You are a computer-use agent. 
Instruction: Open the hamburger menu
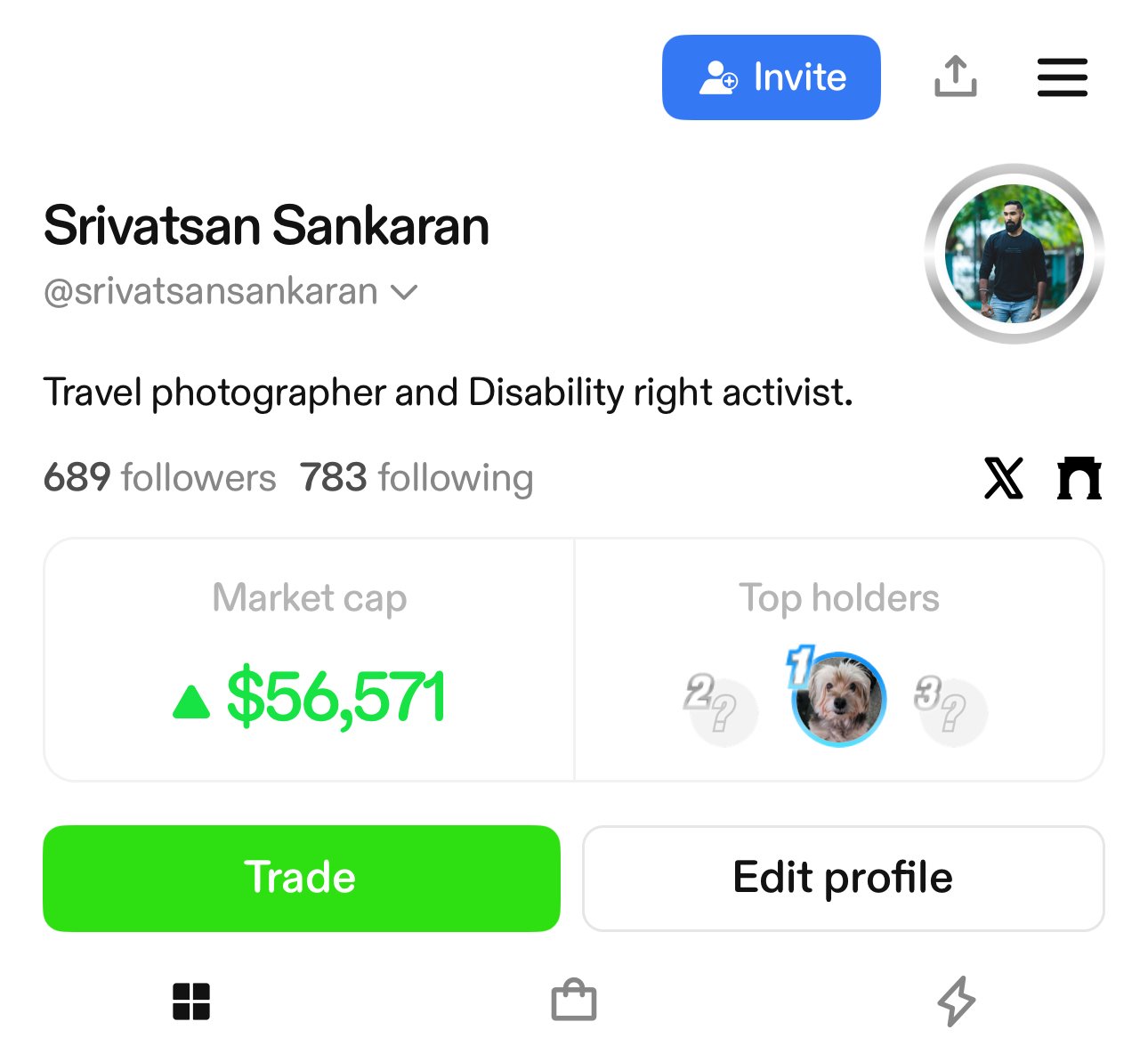click(1062, 77)
